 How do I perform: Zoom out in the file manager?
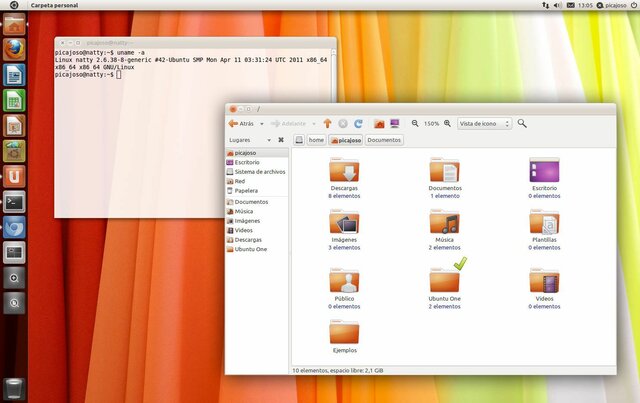pos(415,123)
